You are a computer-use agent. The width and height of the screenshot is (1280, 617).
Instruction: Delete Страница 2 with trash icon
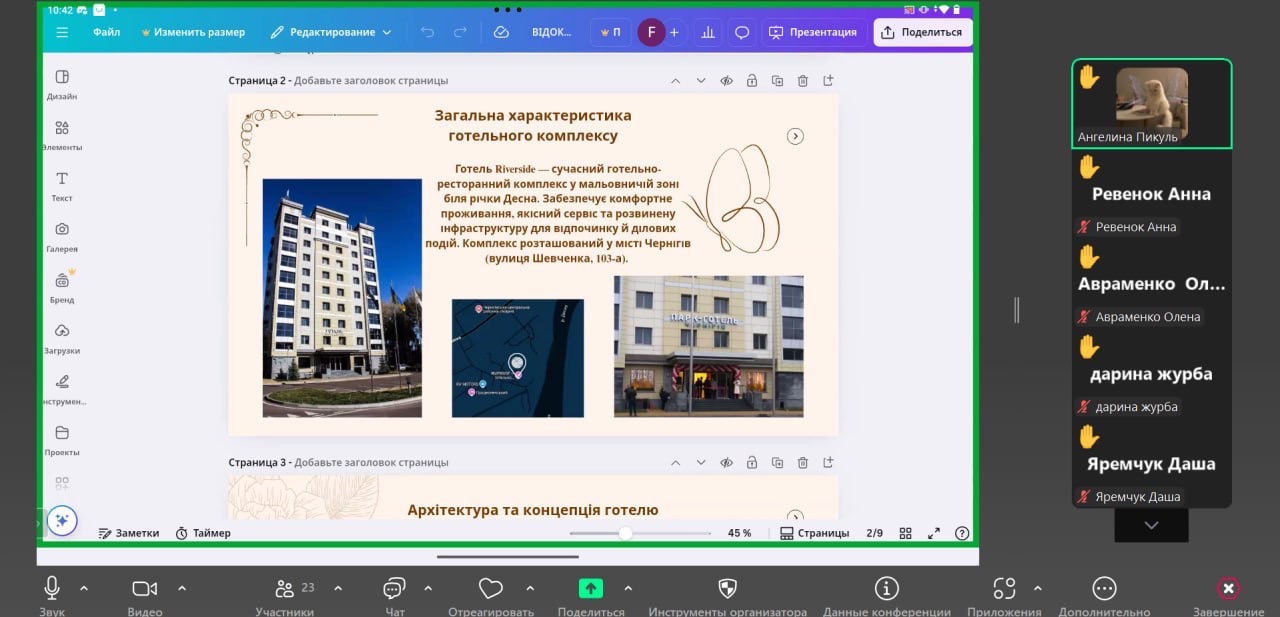click(803, 81)
